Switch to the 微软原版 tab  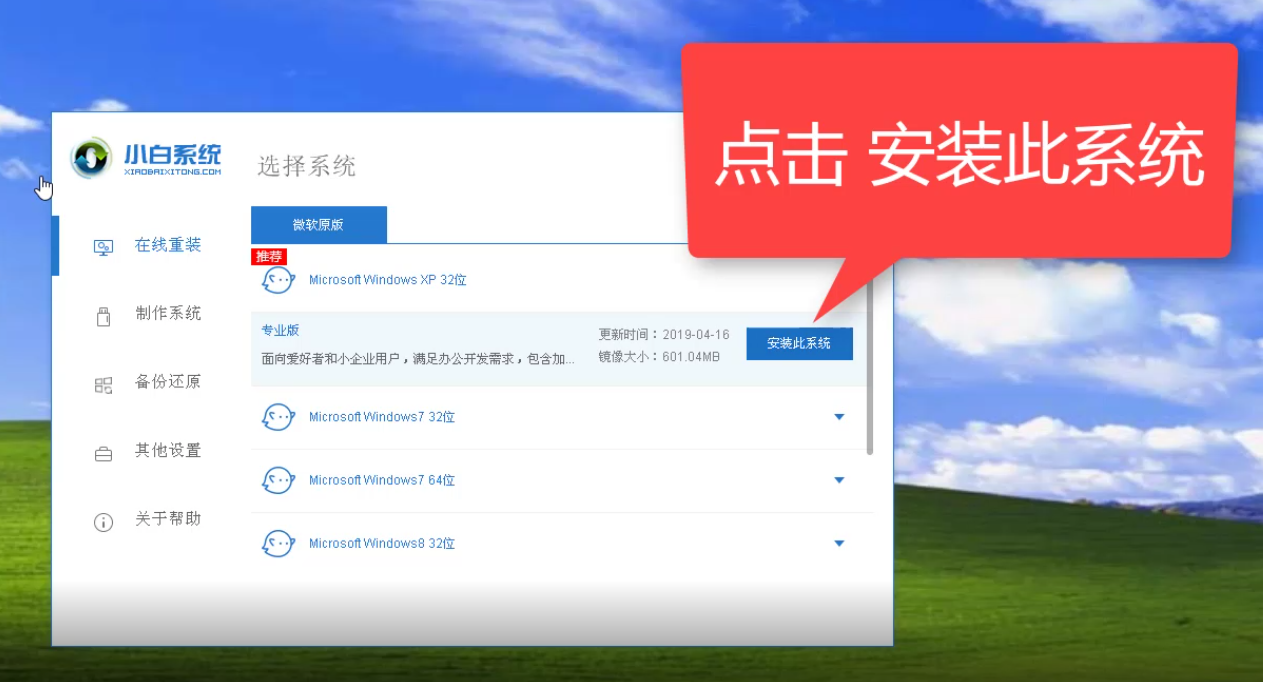320,224
